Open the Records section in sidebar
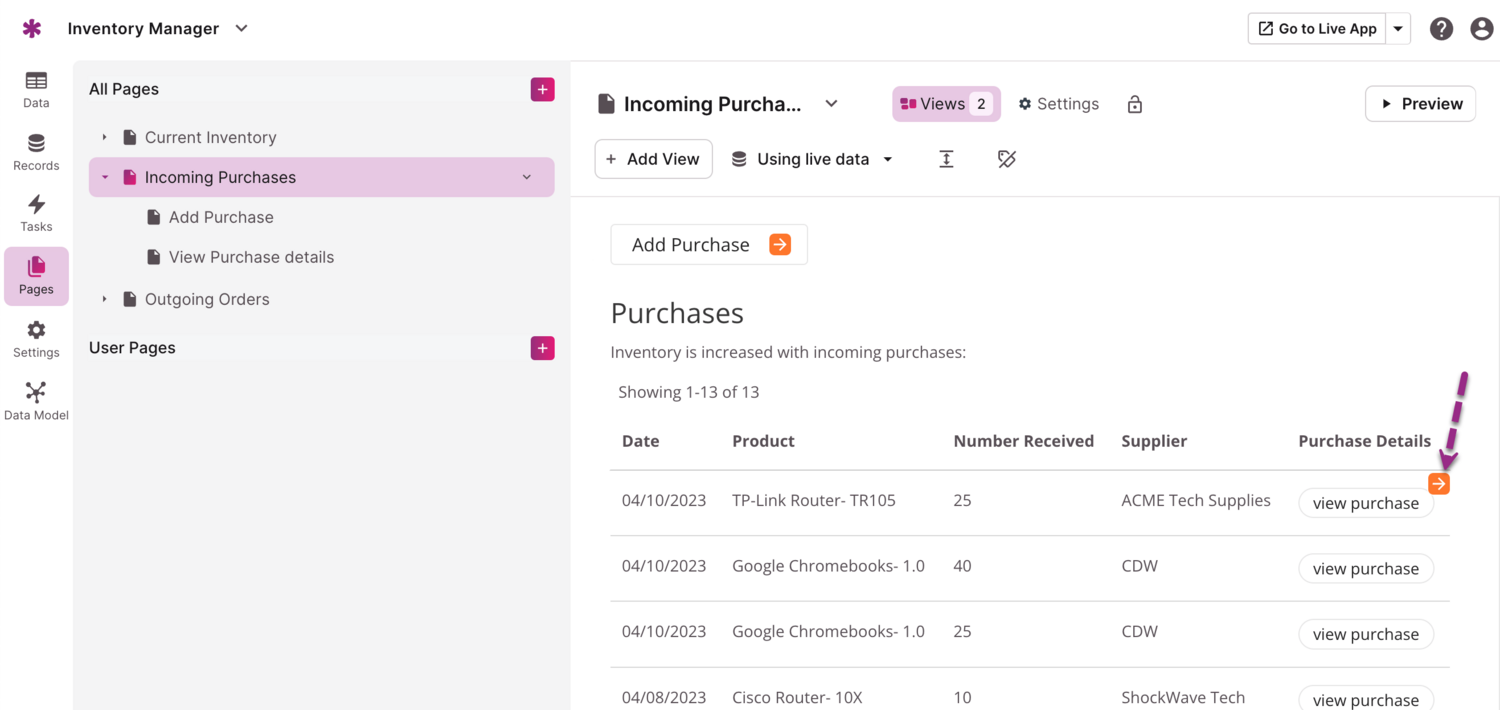The image size is (1500, 710). tap(36, 152)
